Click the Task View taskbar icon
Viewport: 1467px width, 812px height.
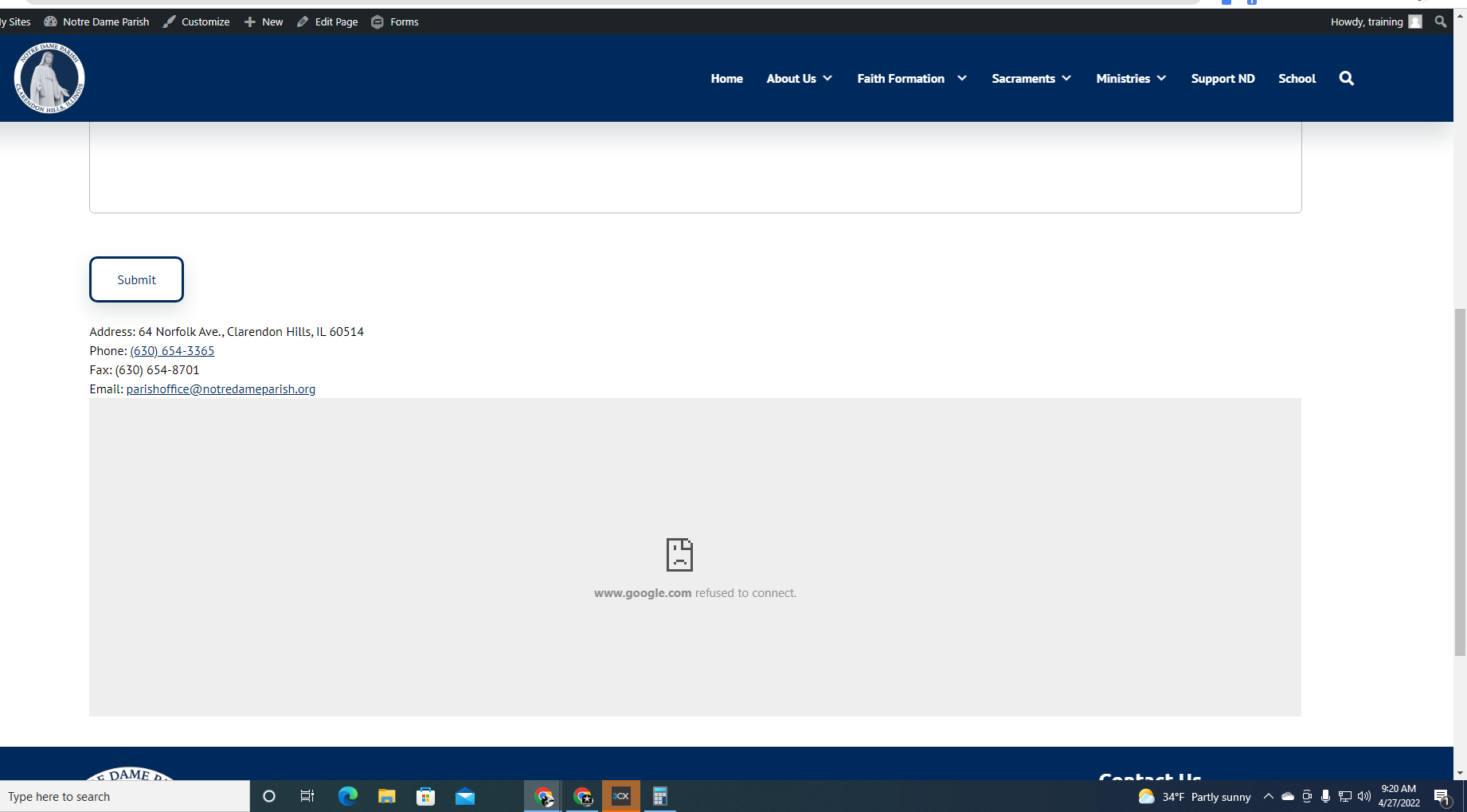pos(307,796)
